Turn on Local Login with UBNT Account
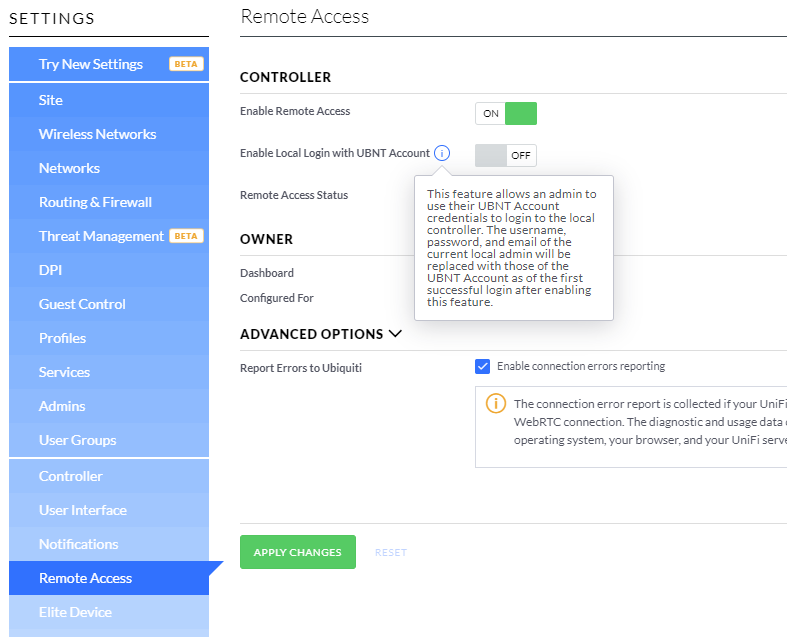The image size is (787, 637). click(x=506, y=155)
